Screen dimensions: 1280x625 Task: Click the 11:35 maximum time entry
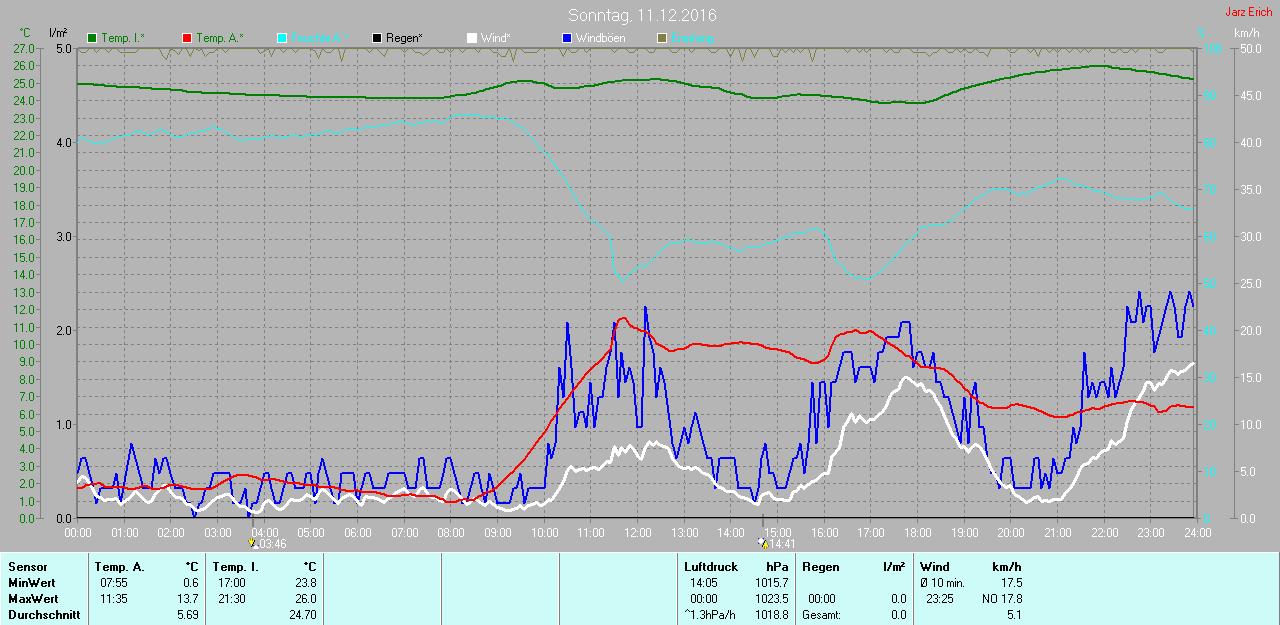(x=112, y=599)
